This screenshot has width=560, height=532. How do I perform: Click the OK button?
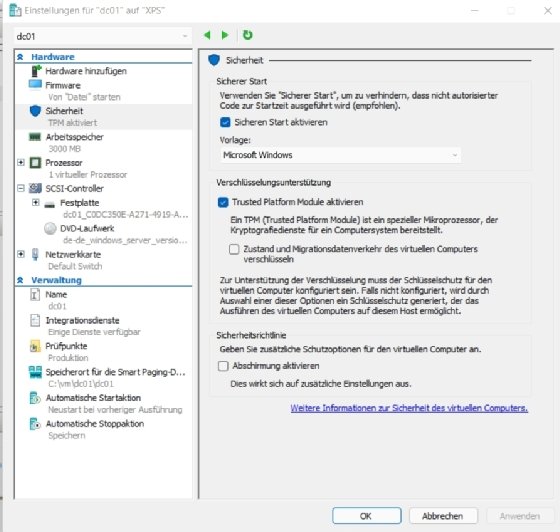[x=367, y=516]
